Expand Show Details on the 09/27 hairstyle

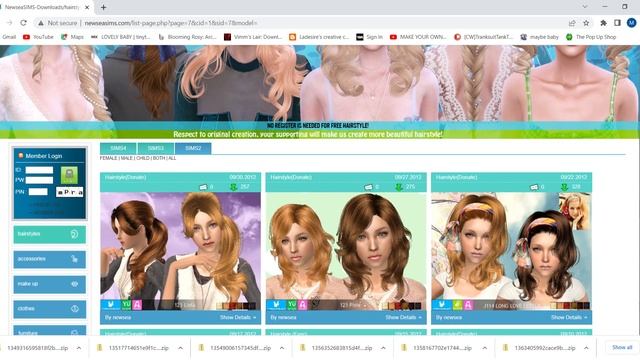click(404, 317)
